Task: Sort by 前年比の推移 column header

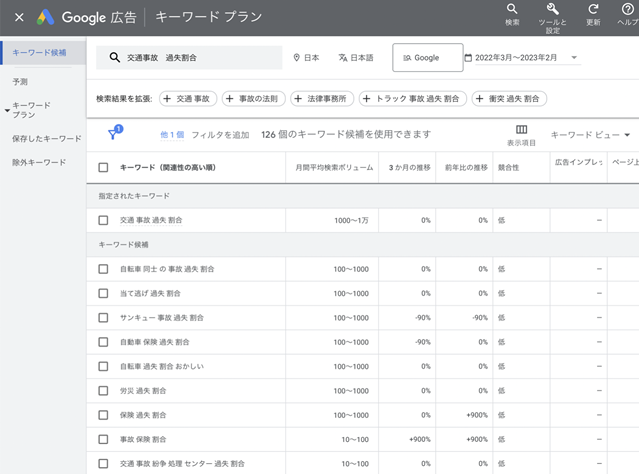Action: (x=466, y=168)
